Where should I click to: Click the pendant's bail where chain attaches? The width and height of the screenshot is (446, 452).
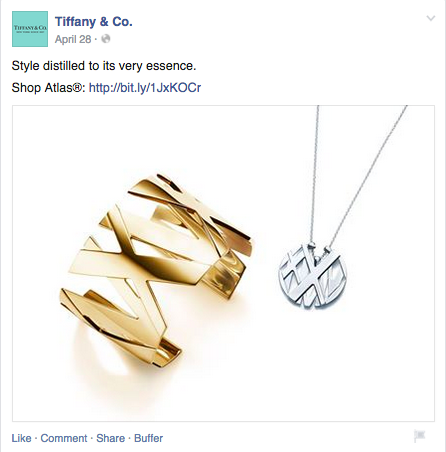click(x=312, y=246)
